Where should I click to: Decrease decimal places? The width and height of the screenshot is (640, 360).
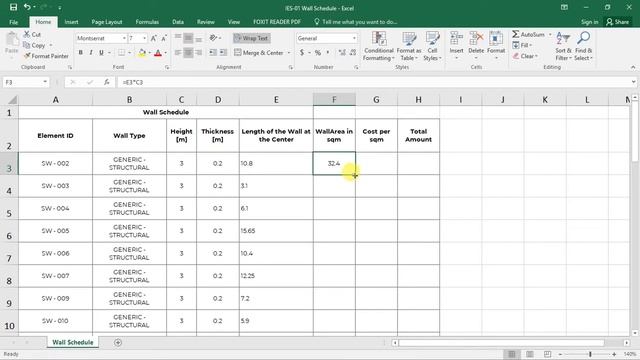(353, 53)
